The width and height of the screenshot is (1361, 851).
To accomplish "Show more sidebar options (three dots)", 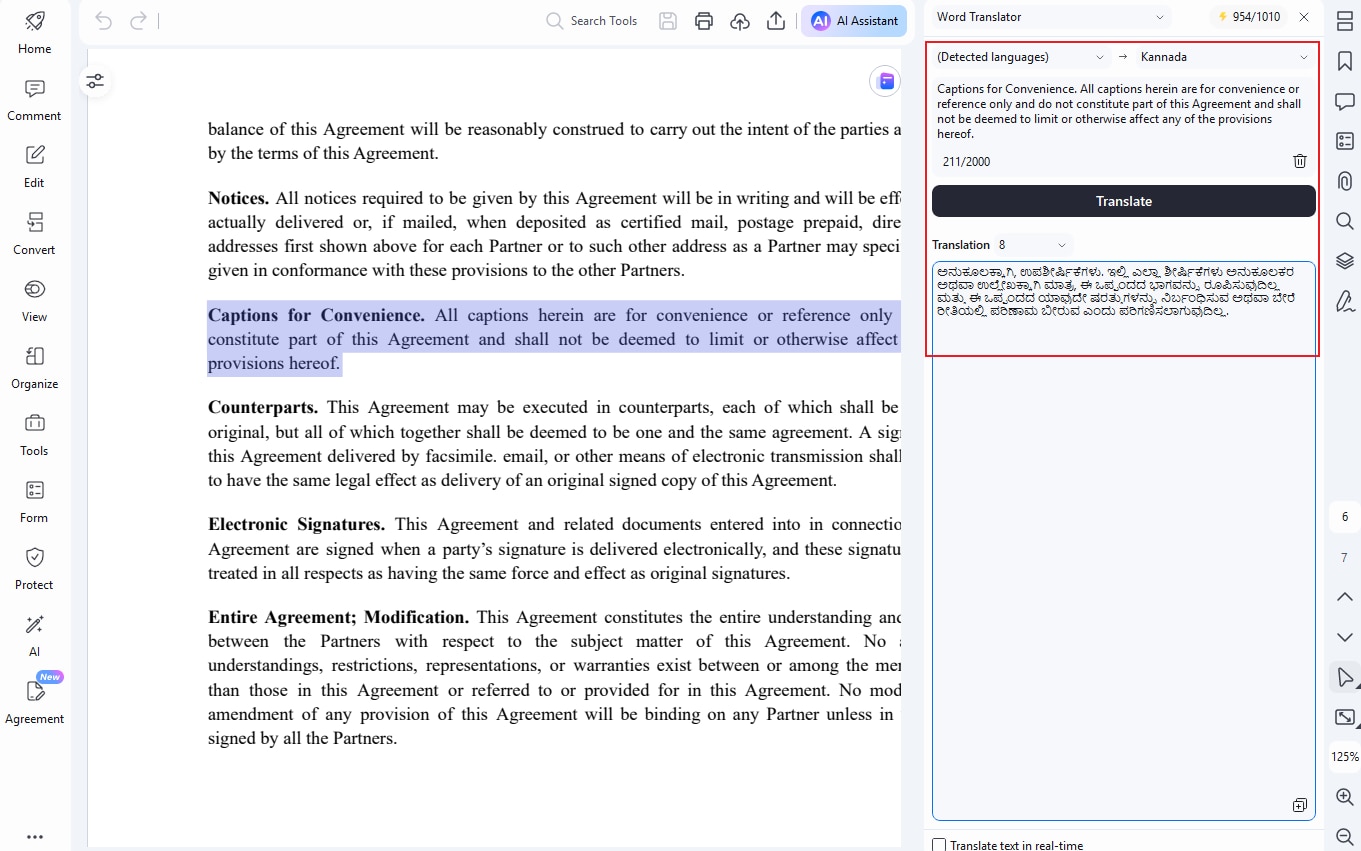I will pyautogui.click(x=35, y=837).
